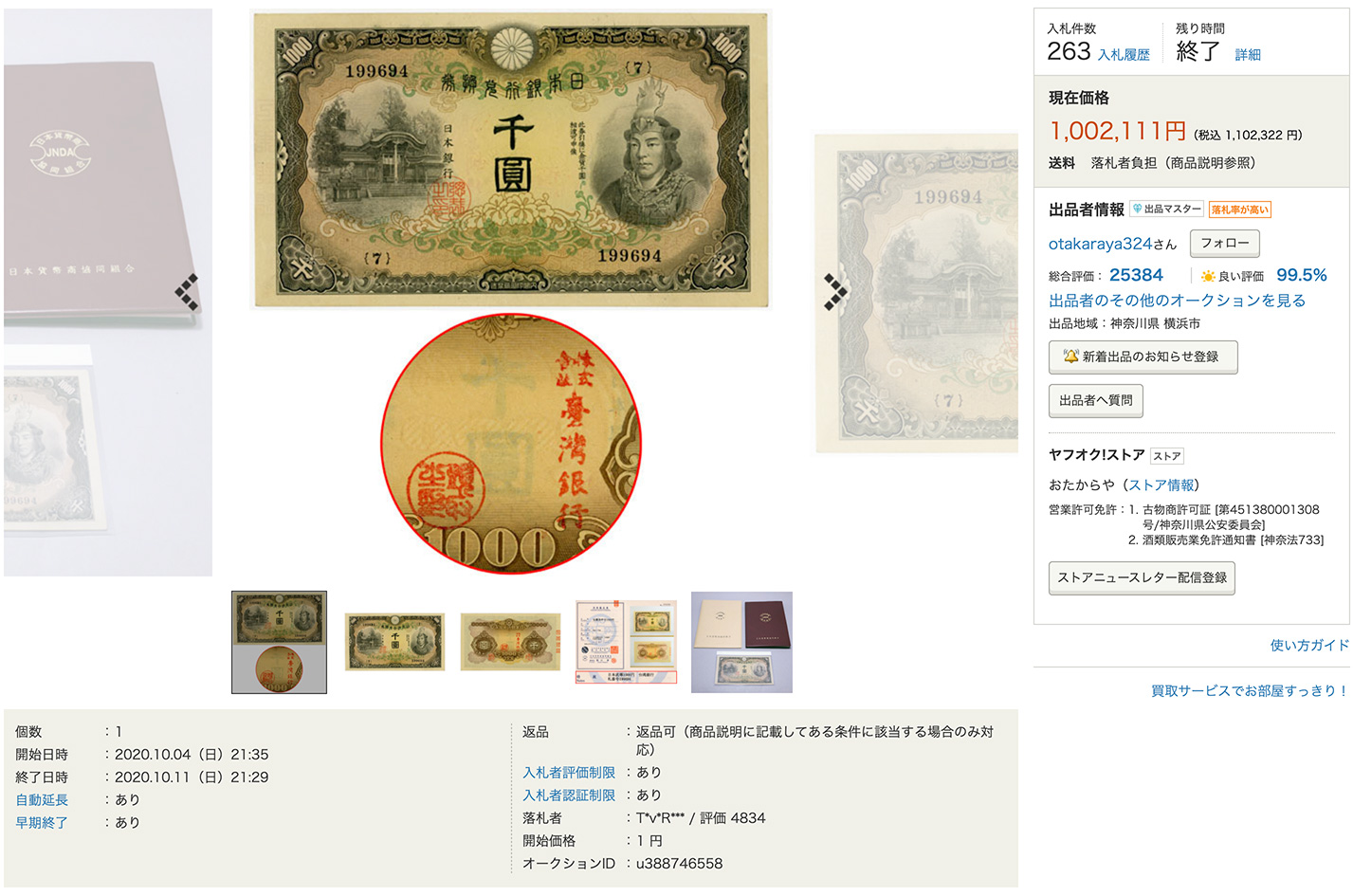
Task: Click the previous image arrow icon
Action: pos(187,292)
